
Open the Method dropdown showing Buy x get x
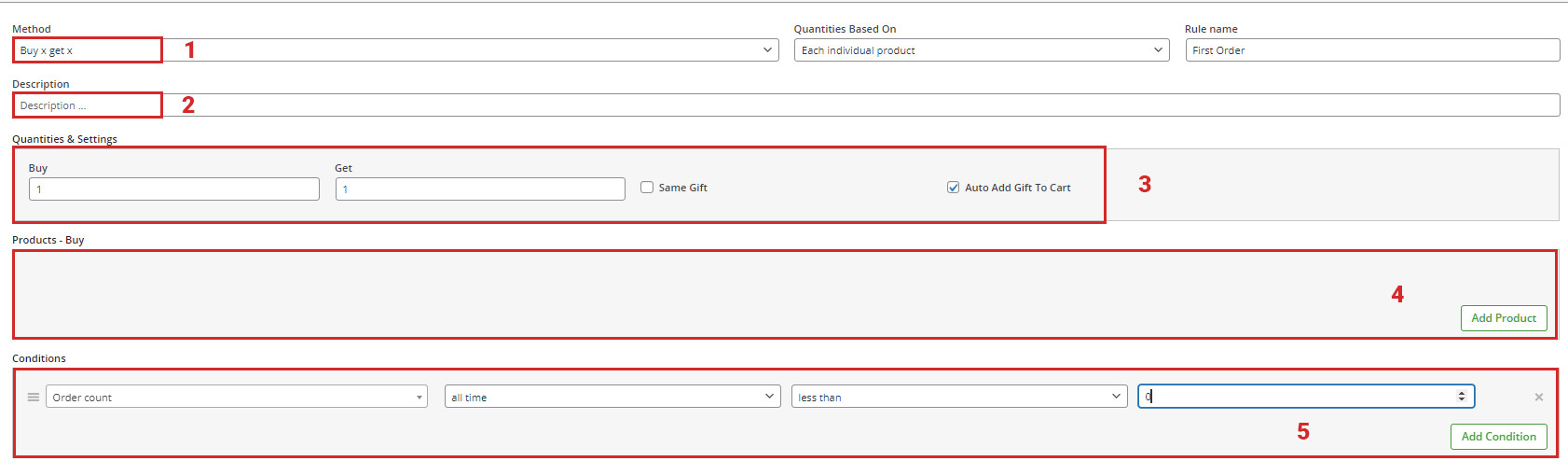[395, 50]
